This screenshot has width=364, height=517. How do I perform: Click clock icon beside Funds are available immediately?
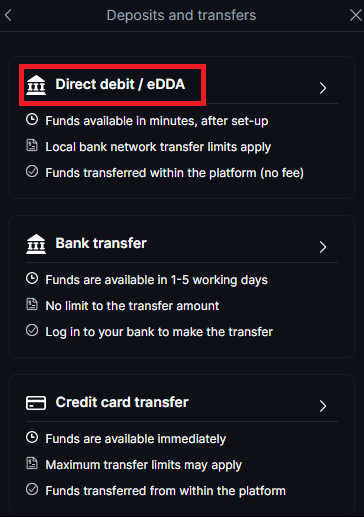coord(32,437)
